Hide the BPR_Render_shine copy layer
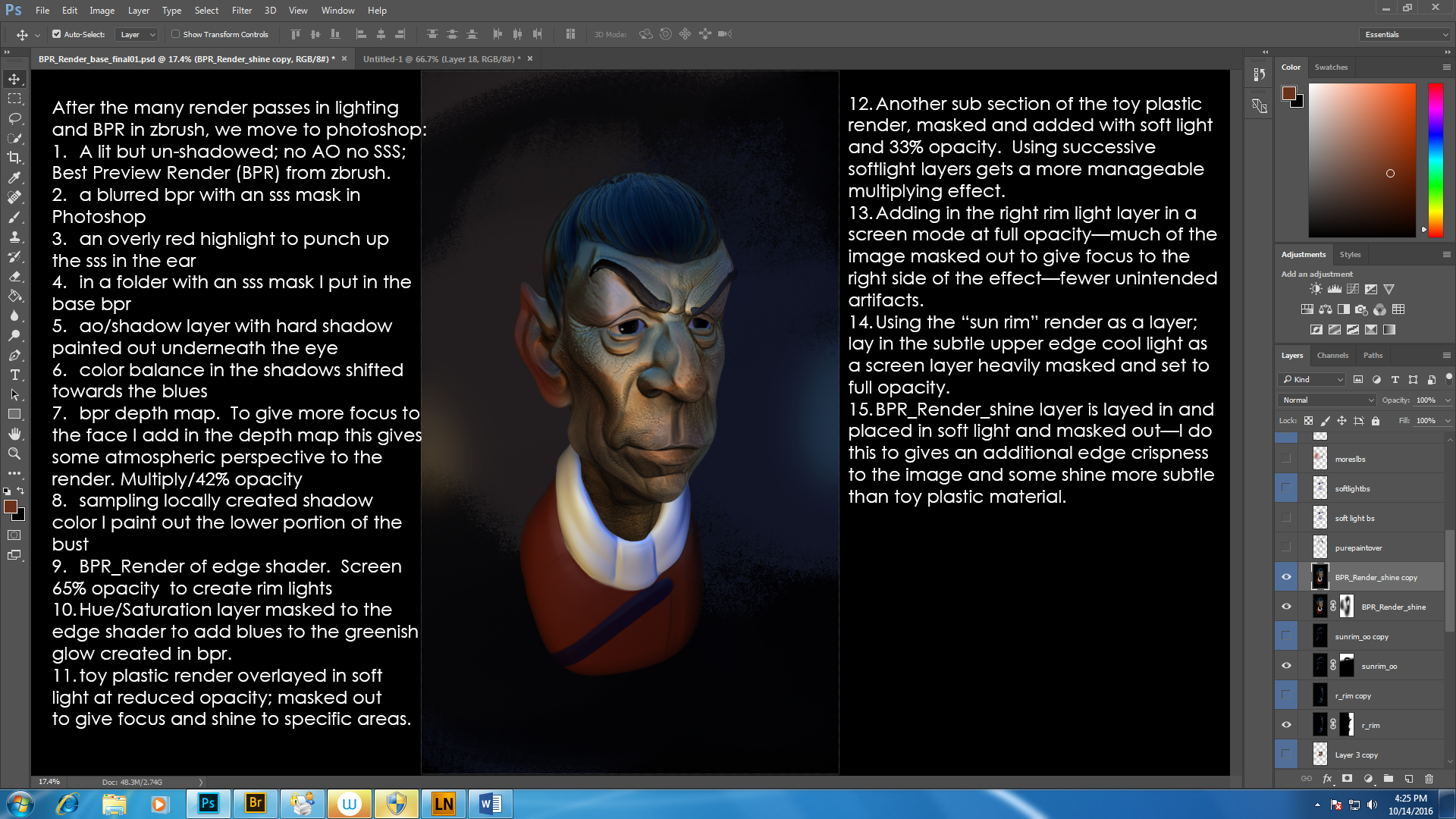 (x=1286, y=577)
